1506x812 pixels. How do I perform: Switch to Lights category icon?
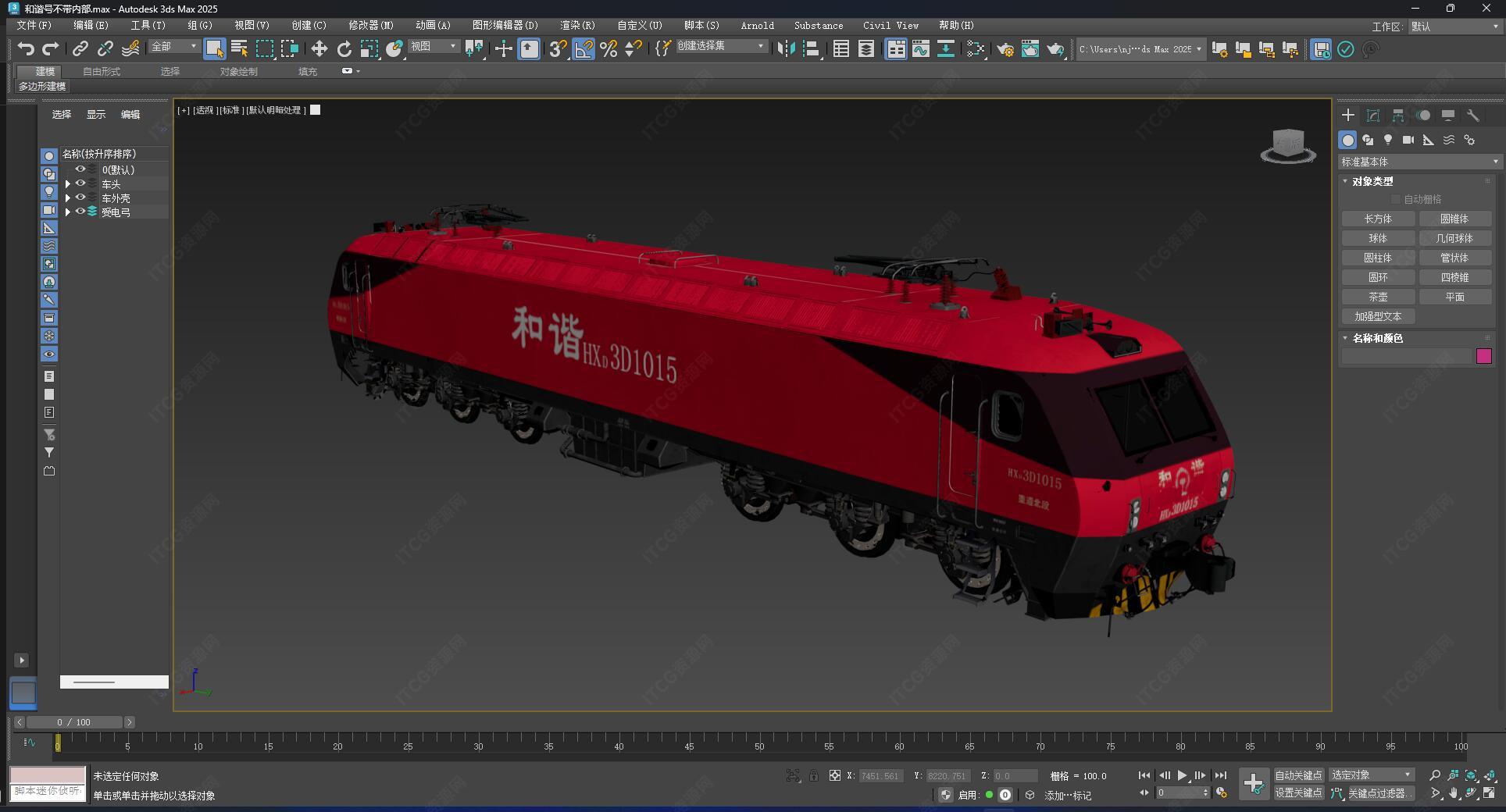tap(1387, 140)
